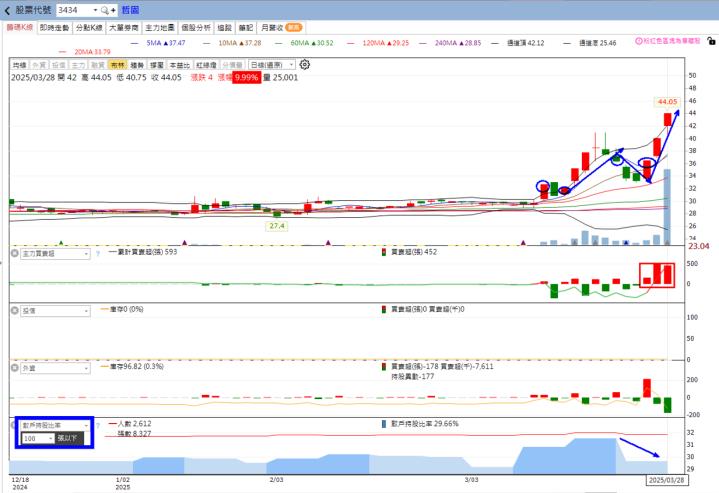Screen dimensions: 719x493
Task: Switch to the 筆記 tab
Action: tap(246, 28)
